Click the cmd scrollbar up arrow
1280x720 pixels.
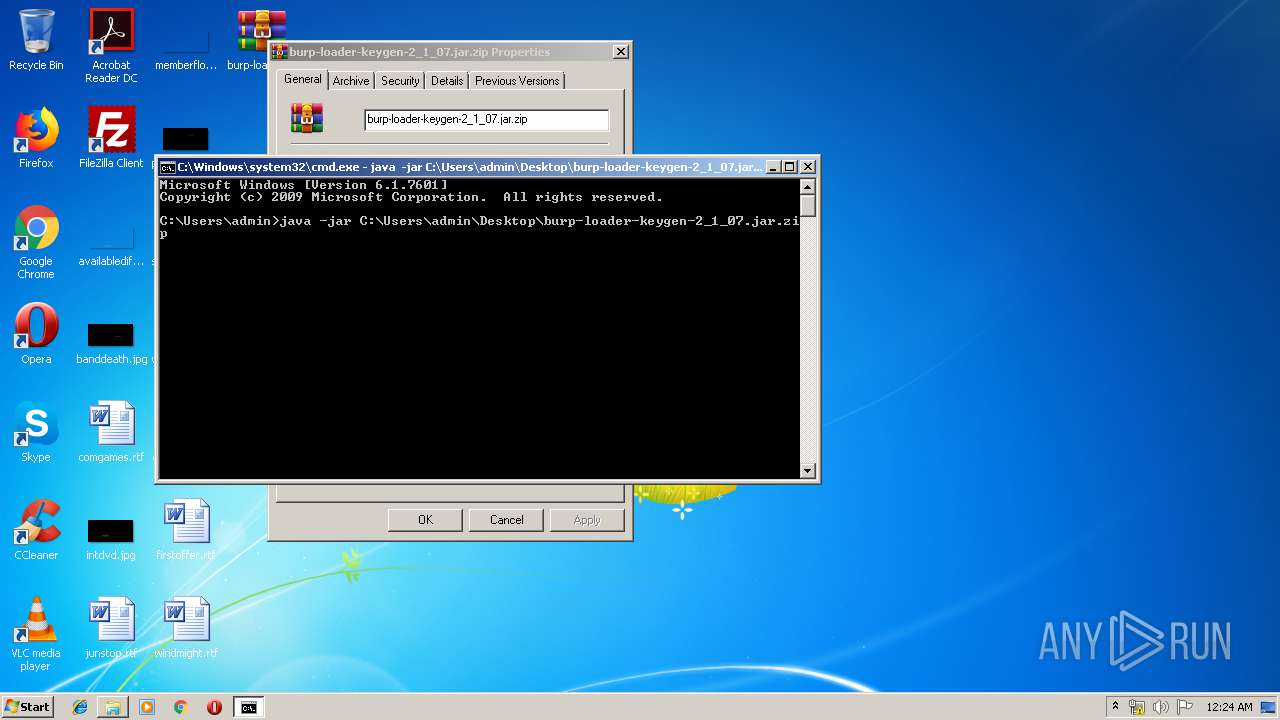point(808,187)
